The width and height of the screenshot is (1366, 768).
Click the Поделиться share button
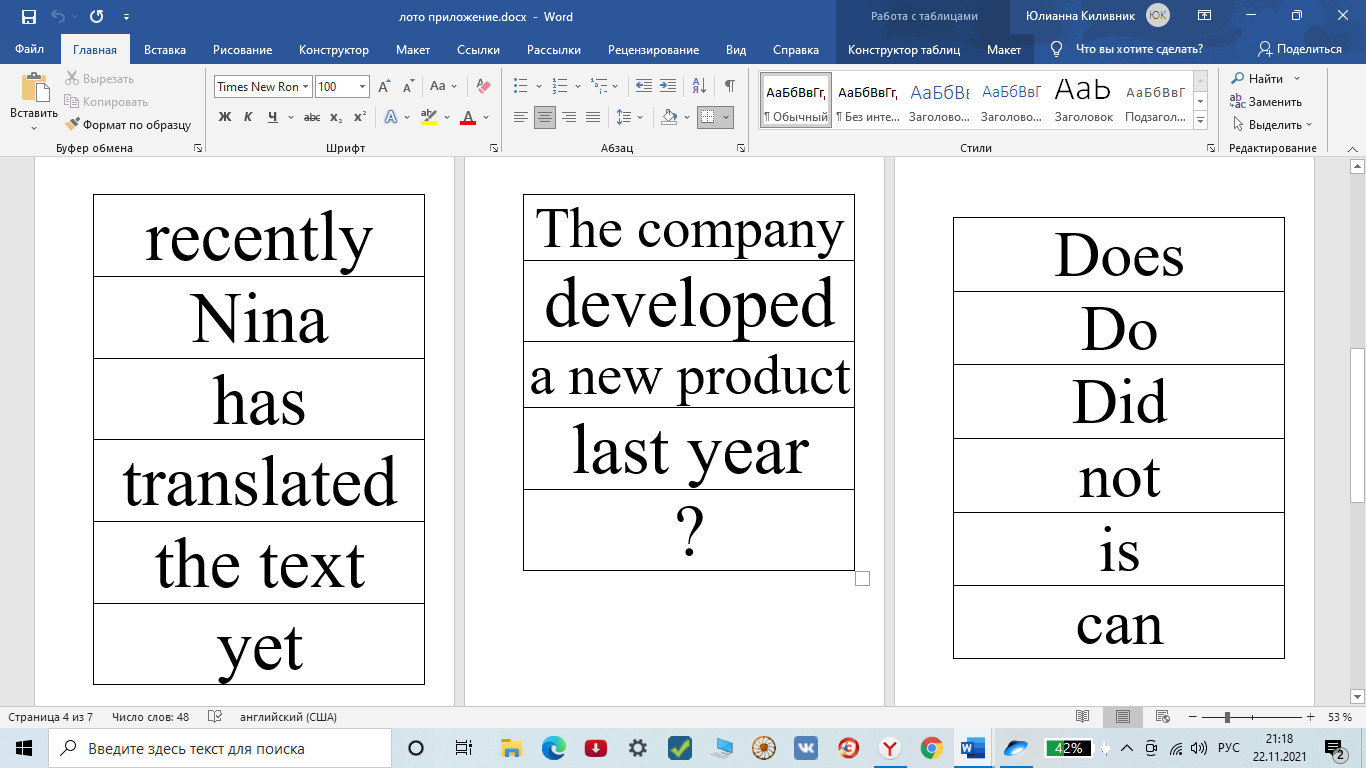click(x=1300, y=49)
